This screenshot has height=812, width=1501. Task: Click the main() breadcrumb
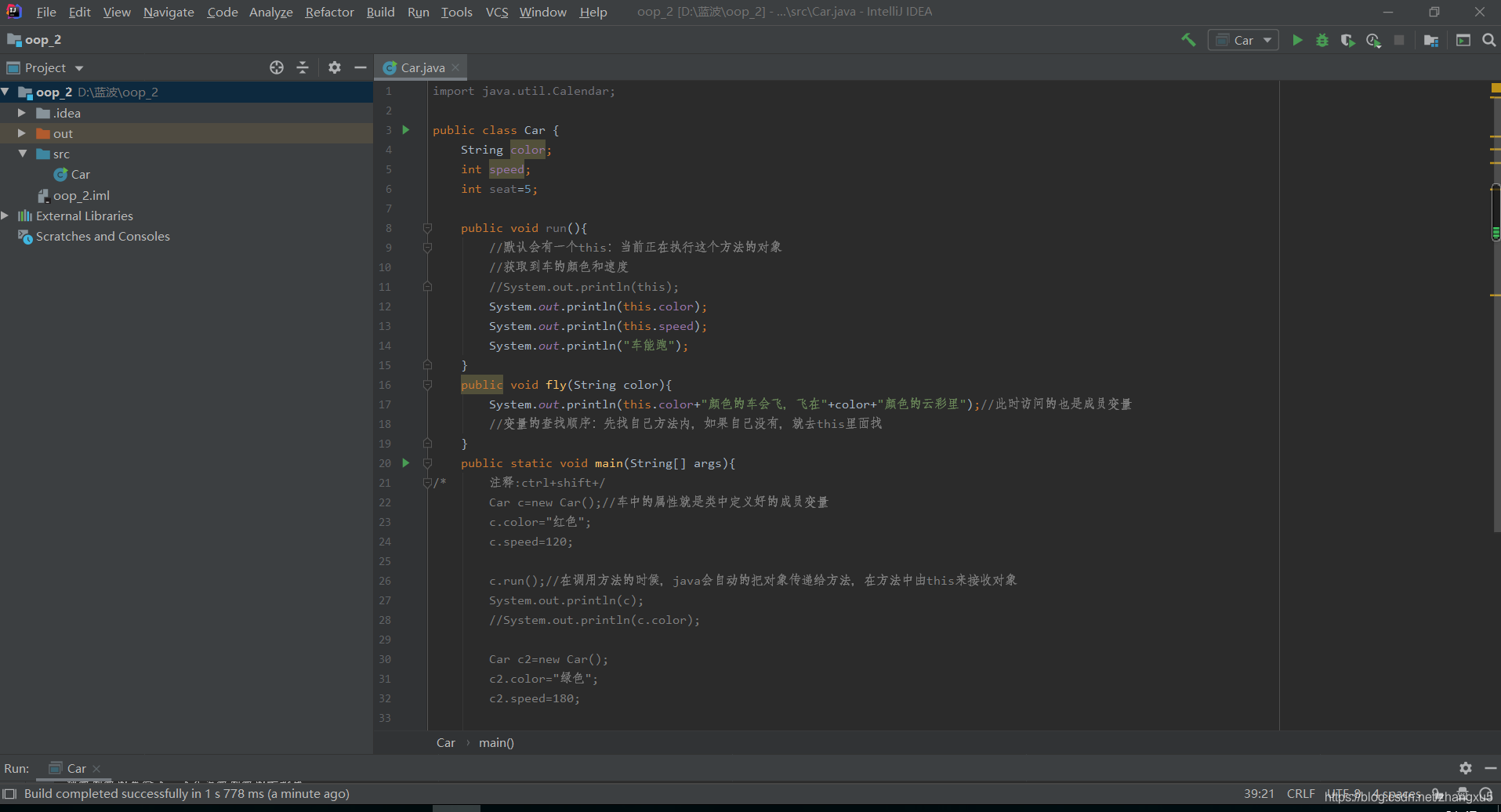496,742
